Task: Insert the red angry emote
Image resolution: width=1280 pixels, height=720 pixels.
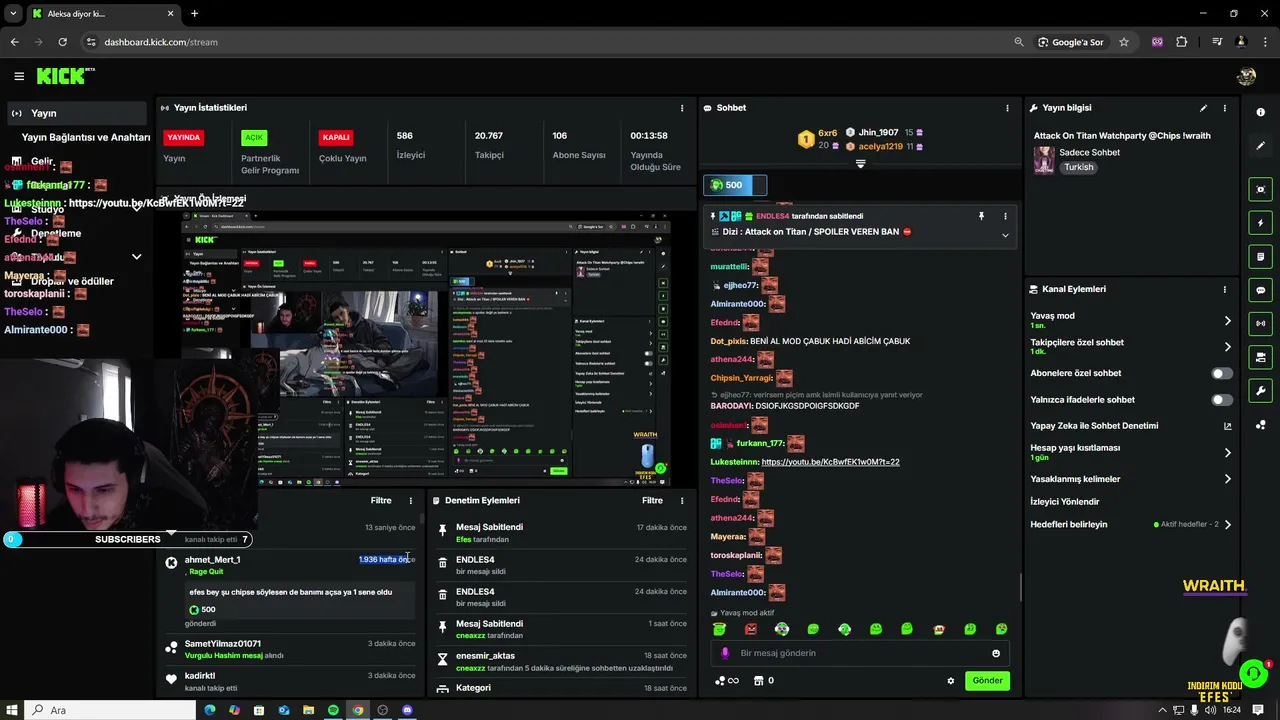Action: [x=750, y=629]
